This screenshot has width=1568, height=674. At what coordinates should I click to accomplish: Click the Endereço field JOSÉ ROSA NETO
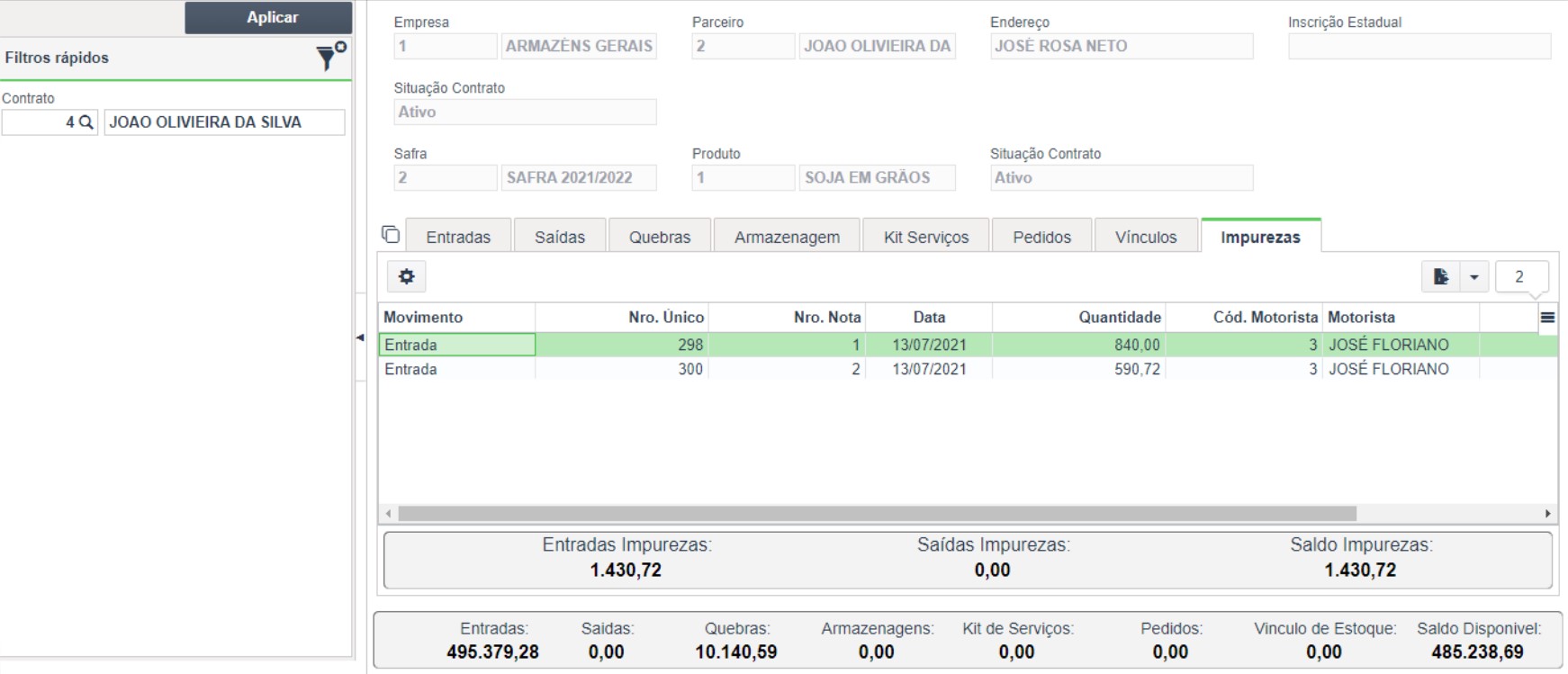click(1122, 46)
